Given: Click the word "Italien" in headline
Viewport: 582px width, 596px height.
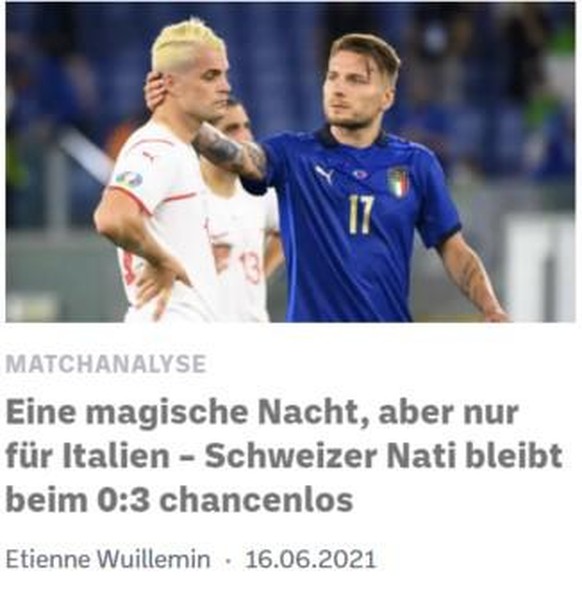Looking at the screenshot, I should [116, 455].
